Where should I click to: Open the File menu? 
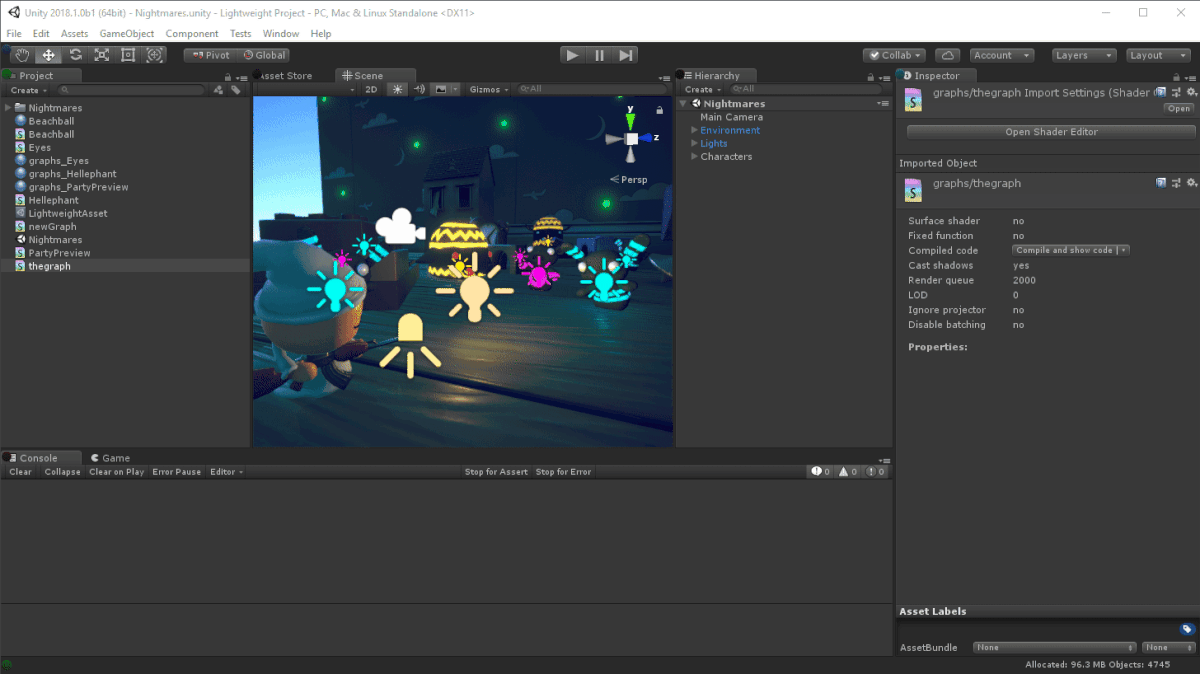click(14, 34)
